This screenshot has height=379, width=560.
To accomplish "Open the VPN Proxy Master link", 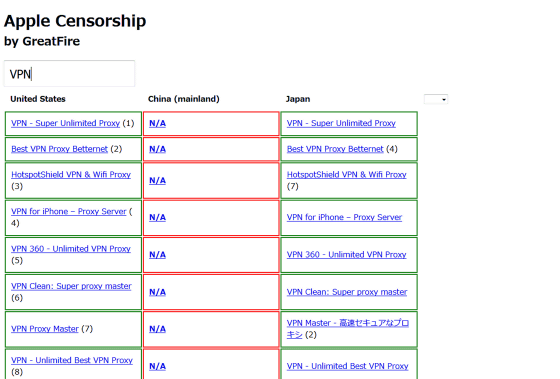I will click(x=45, y=329).
